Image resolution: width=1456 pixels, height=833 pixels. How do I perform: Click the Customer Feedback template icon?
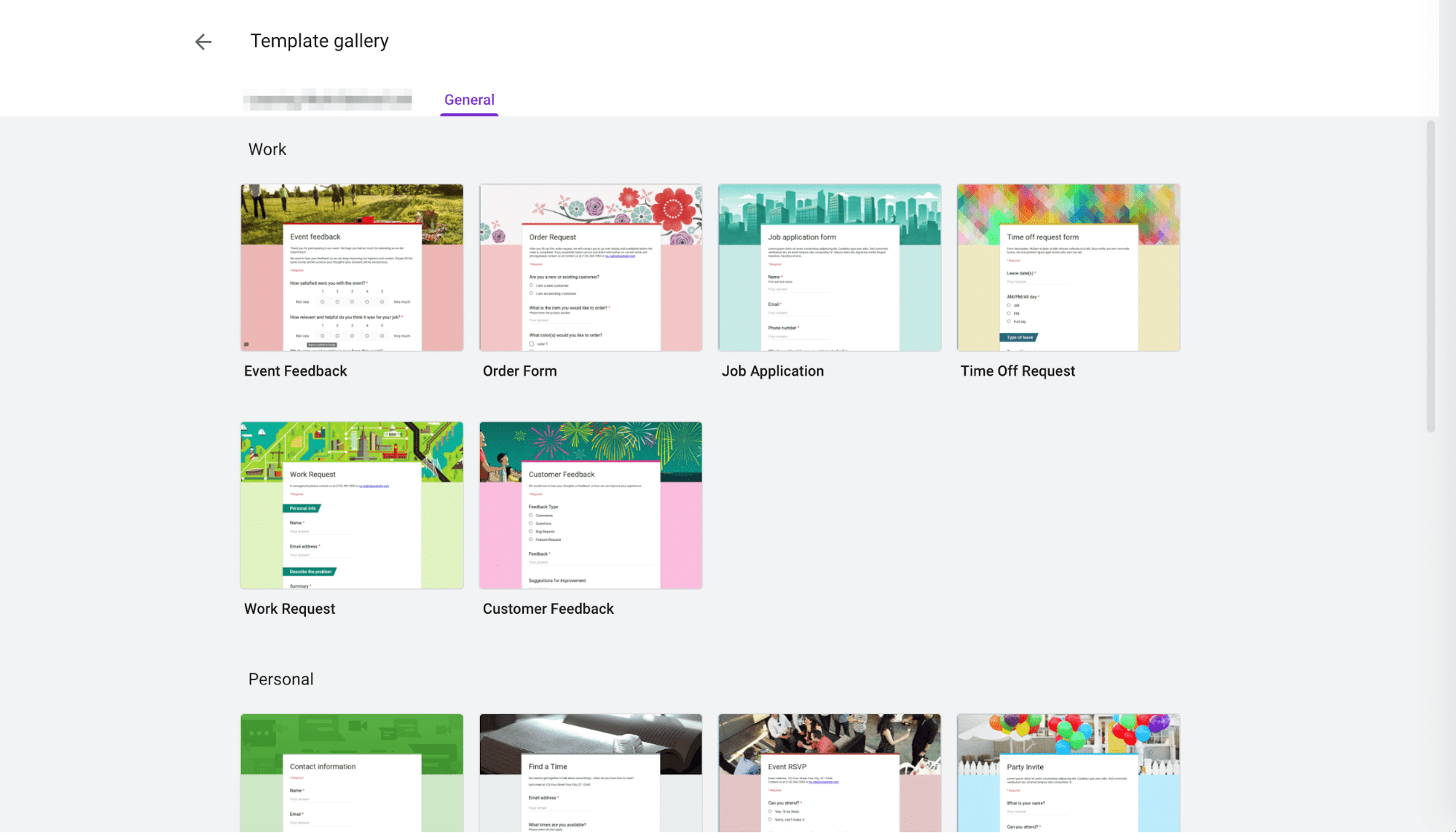pos(590,505)
